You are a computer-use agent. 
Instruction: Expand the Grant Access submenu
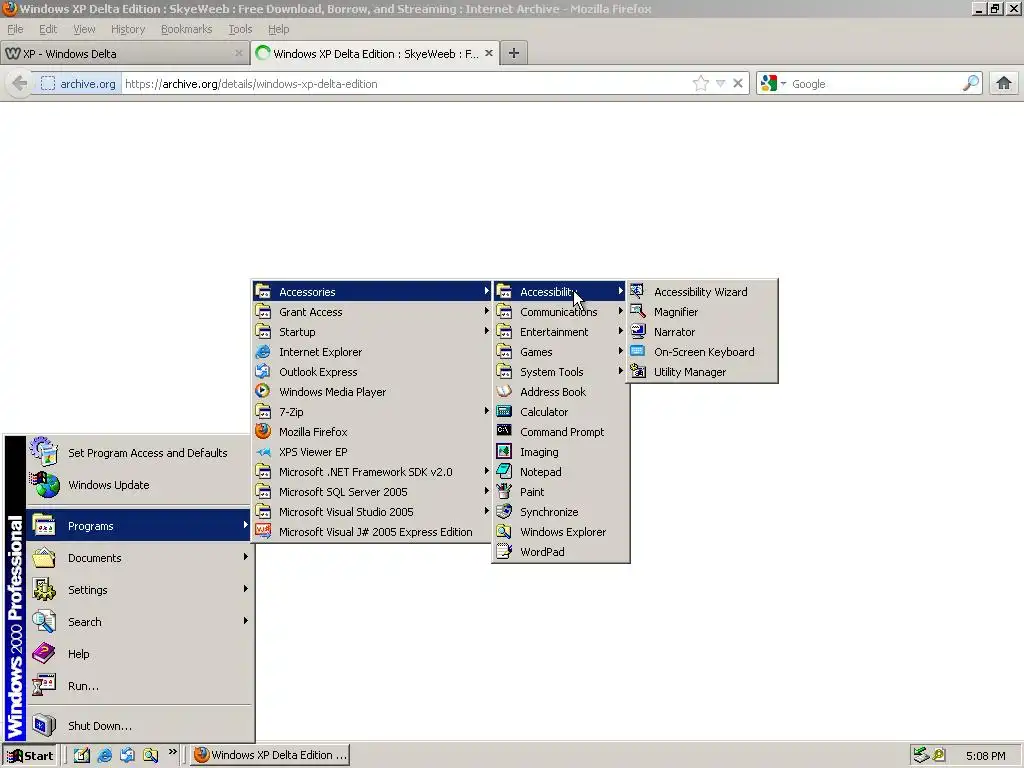pos(372,312)
